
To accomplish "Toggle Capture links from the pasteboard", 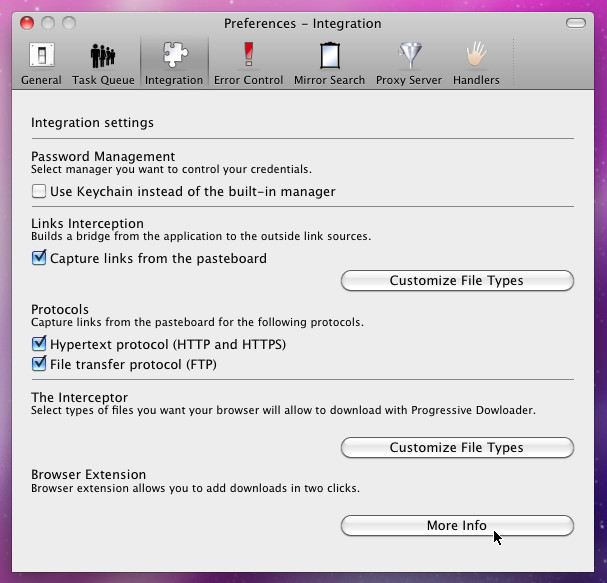I will (x=39, y=258).
